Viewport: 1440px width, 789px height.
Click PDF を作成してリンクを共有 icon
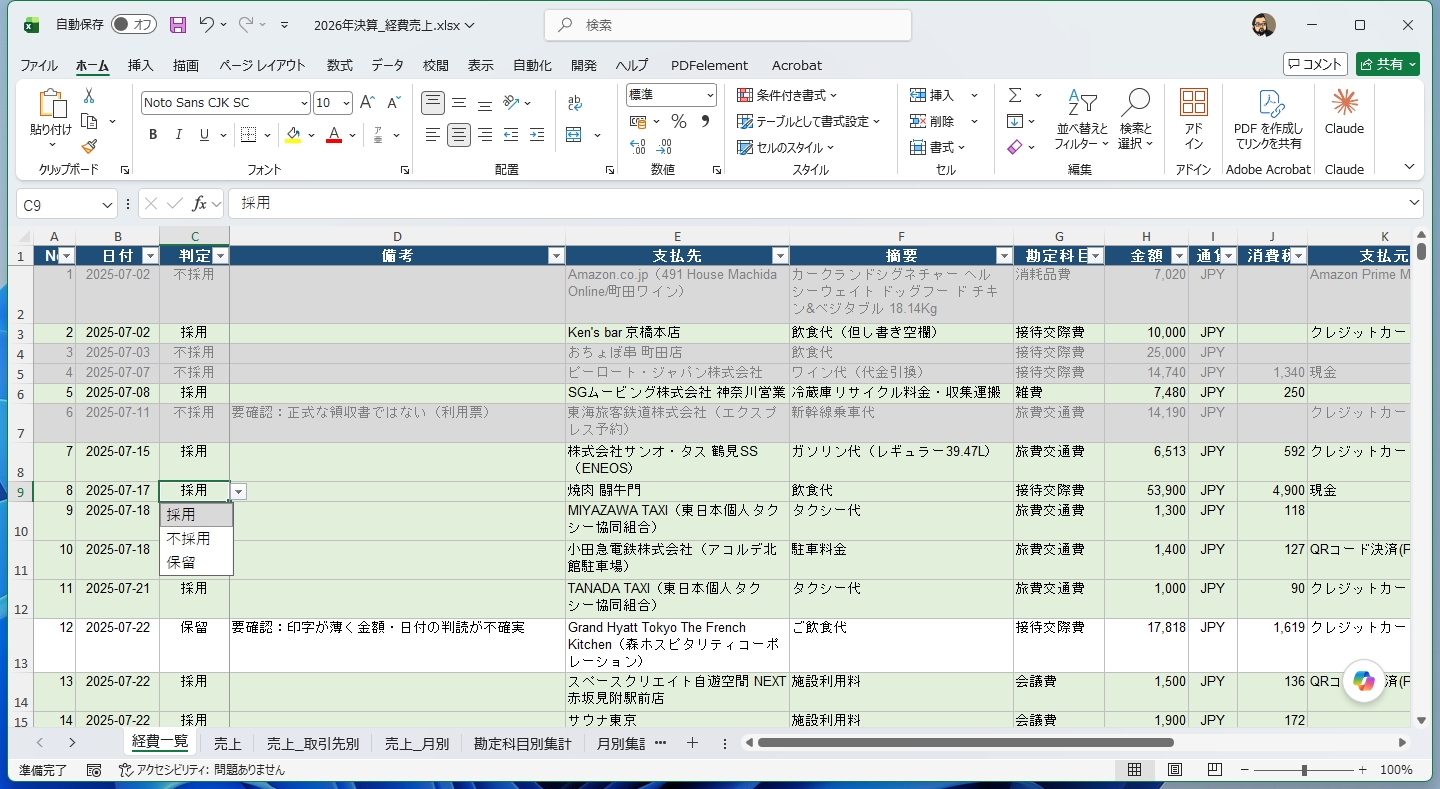[x=1269, y=120]
